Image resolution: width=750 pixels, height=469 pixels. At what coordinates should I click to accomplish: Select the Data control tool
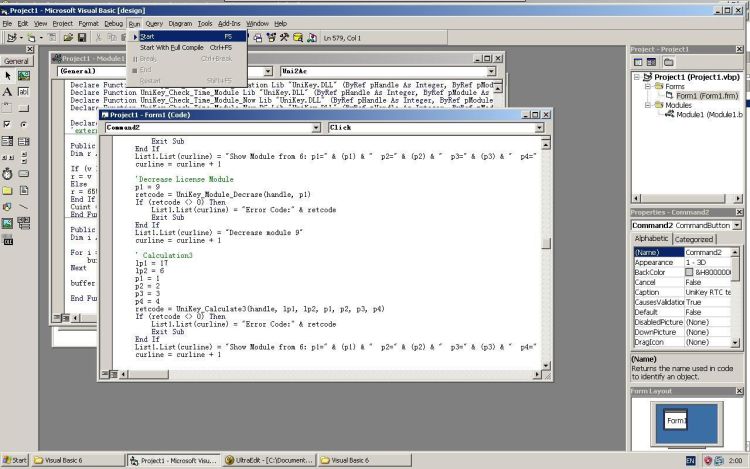coord(23,223)
